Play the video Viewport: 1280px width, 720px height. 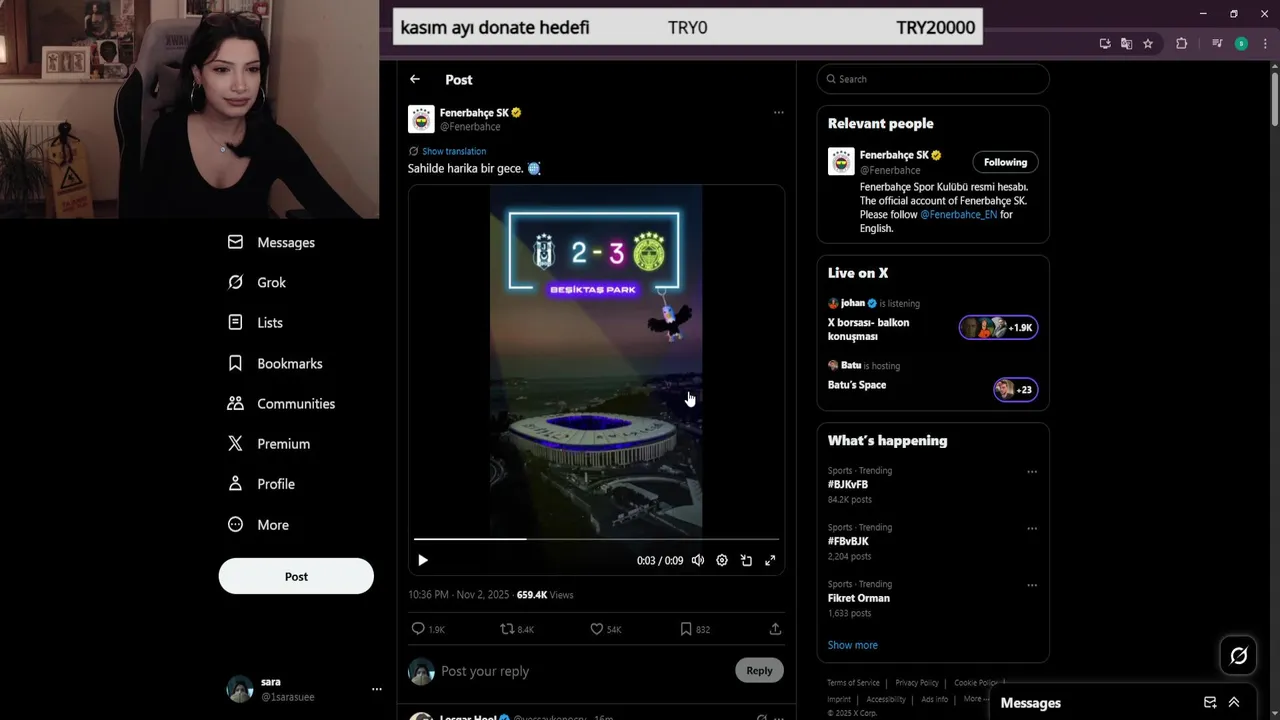(x=422, y=560)
